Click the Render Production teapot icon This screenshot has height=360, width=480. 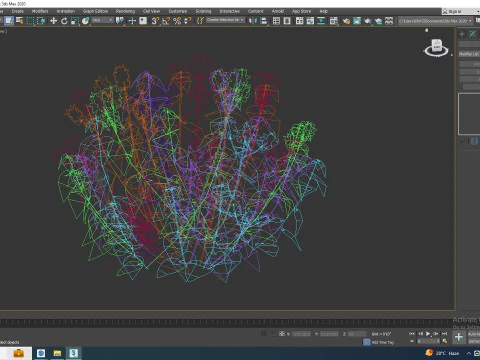point(368,21)
